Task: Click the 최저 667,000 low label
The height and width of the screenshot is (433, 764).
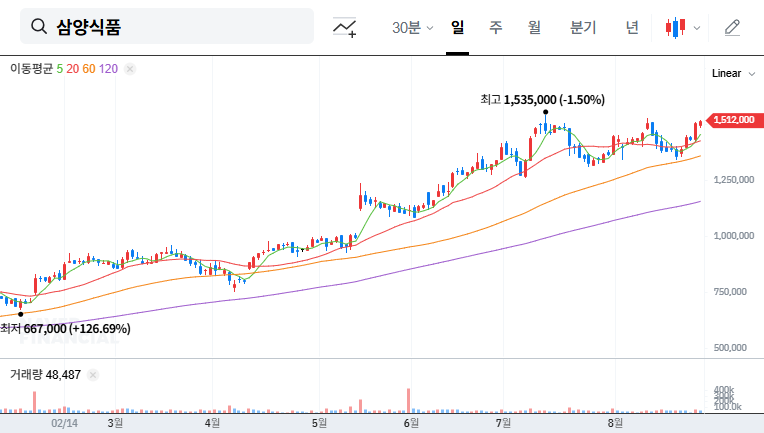Action: 65,329
